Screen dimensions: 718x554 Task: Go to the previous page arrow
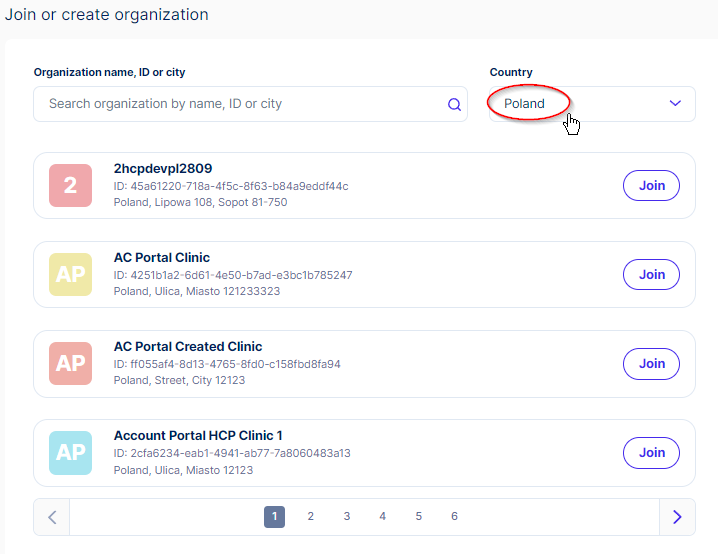point(52,517)
